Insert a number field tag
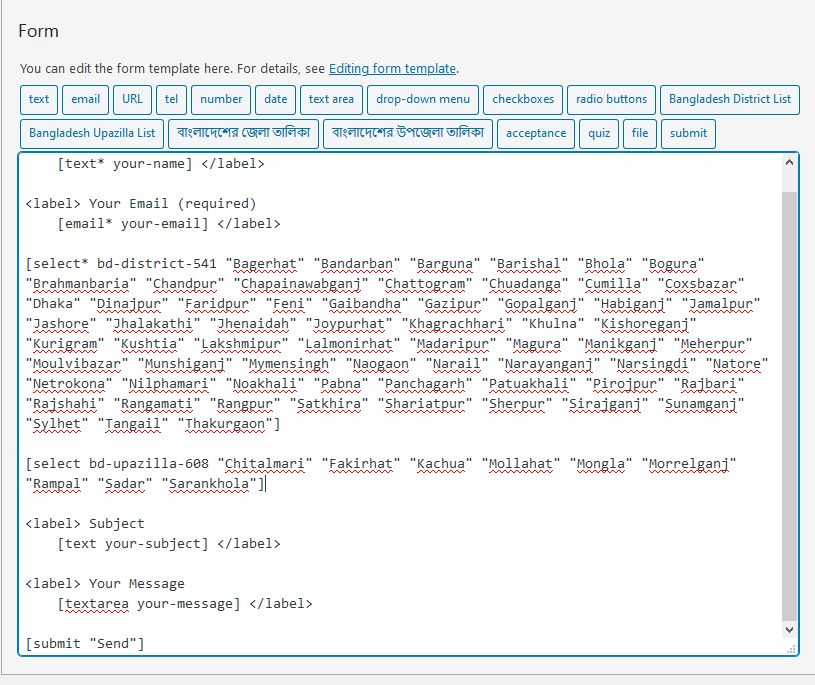This screenshot has width=815, height=685. tap(221, 99)
